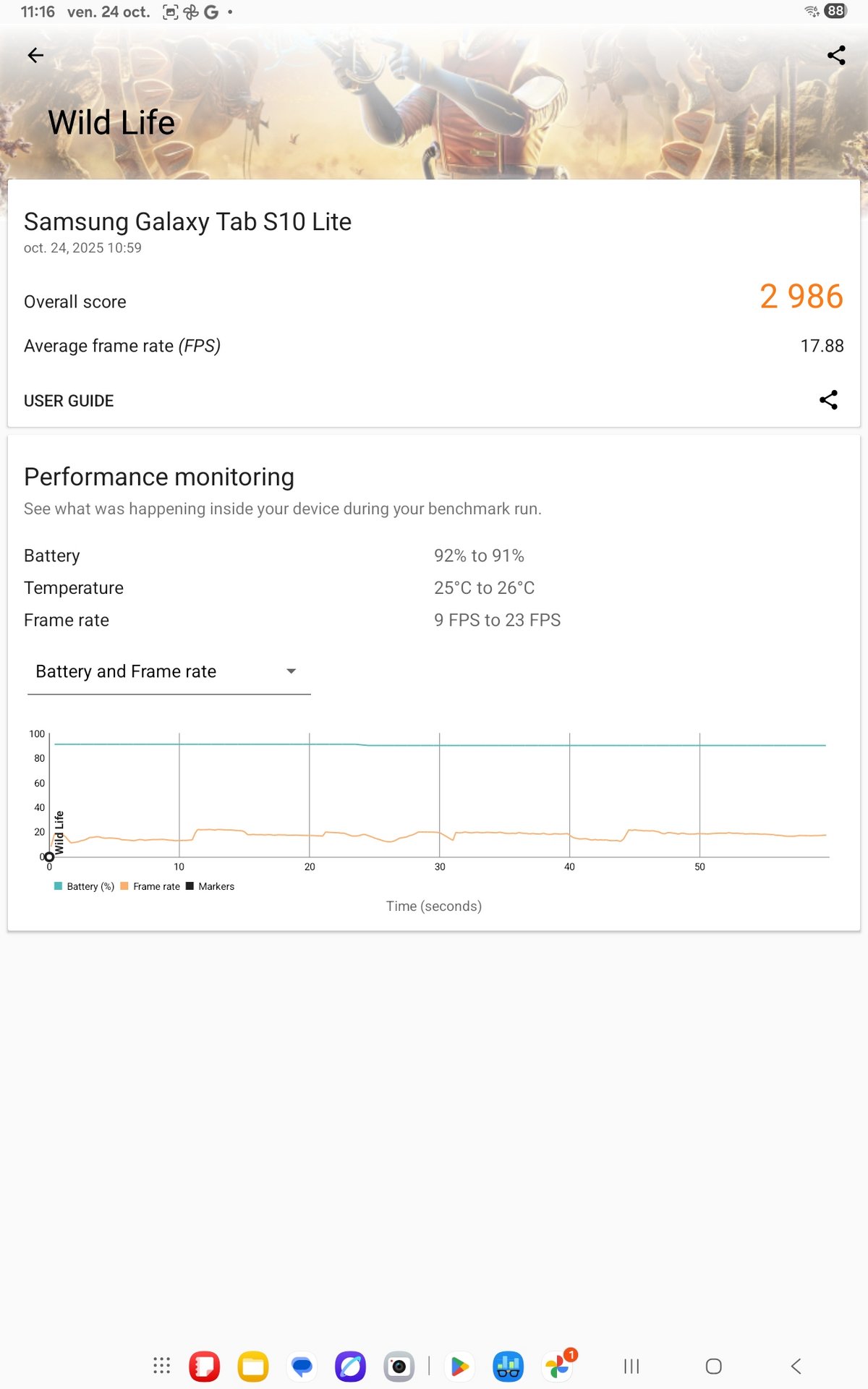Screen dimensions: 868x1389
Task: Tap share icon beside USER GUIDE
Action: tap(828, 400)
